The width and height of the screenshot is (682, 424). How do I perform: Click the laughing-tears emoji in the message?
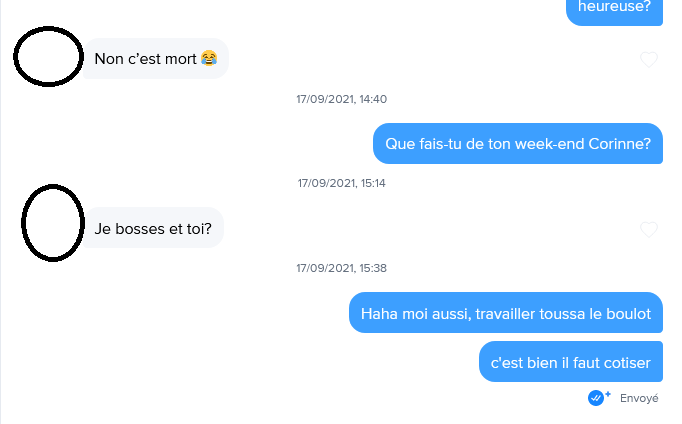(x=209, y=58)
